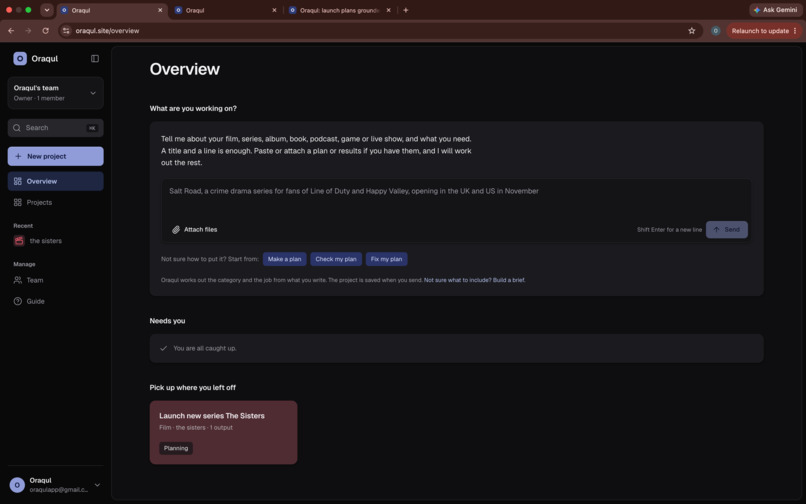Close the first Oraqul tab

[160, 10]
